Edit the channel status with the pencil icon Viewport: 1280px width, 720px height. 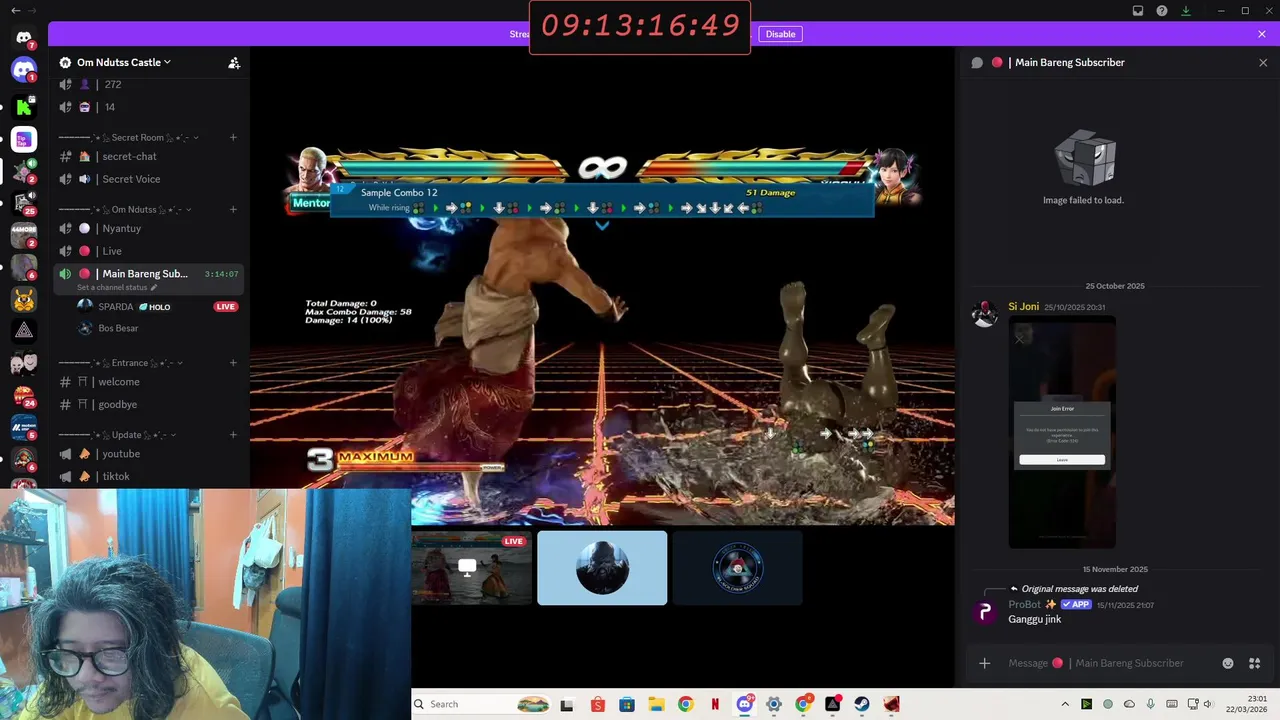[x=154, y=288]
